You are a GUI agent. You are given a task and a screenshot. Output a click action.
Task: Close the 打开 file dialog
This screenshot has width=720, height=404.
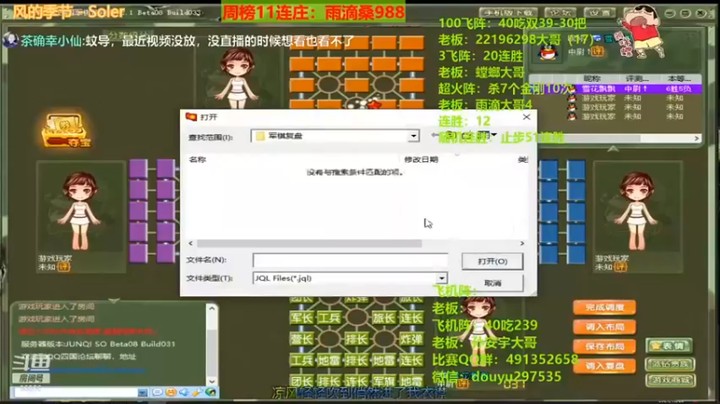point(526,117)
